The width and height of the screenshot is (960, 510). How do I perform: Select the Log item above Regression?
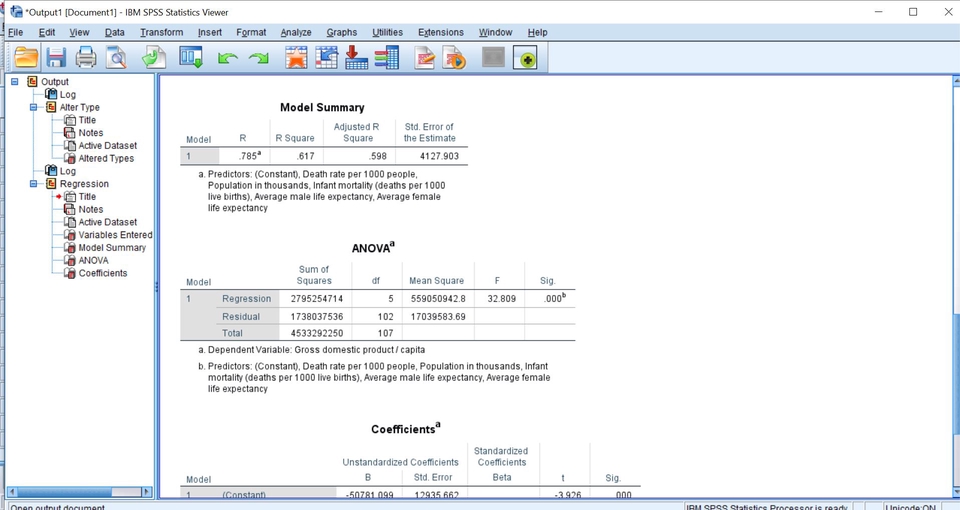click(67, 171)
